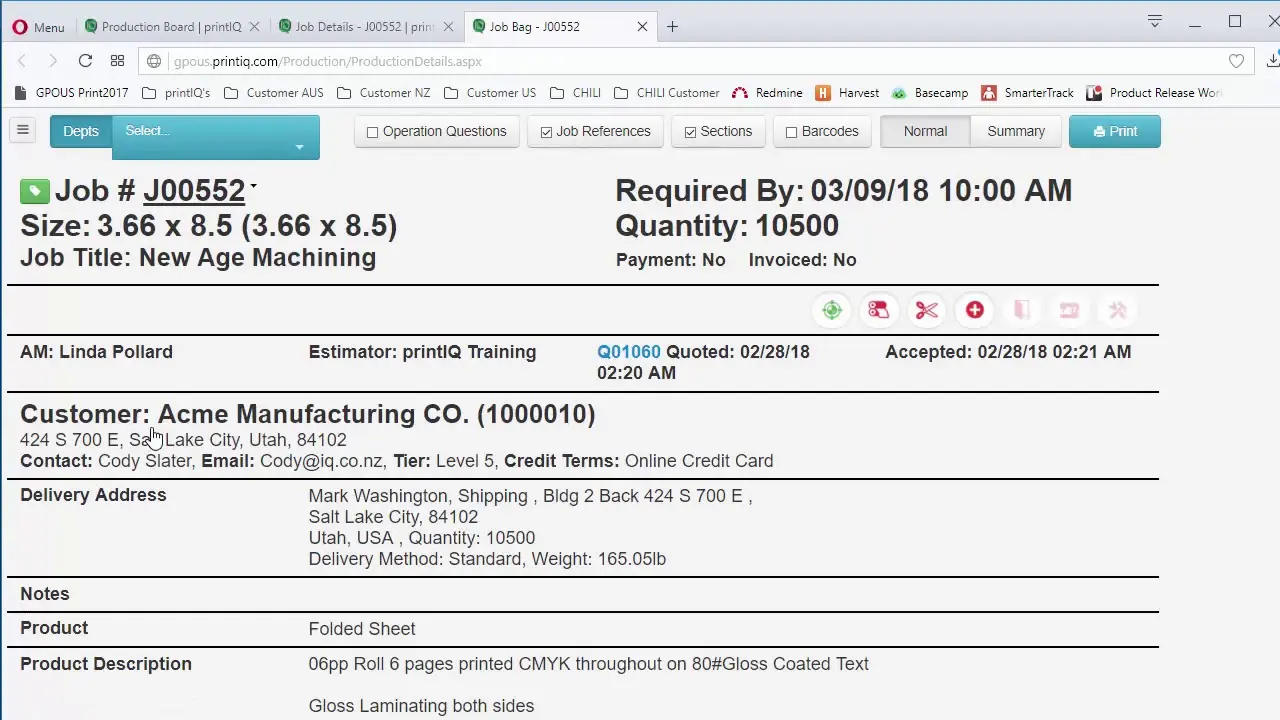The height and width of the screenshot is (720, 1280).
Task: Open the Depts Select dropdown
Action: coord(215,138)
